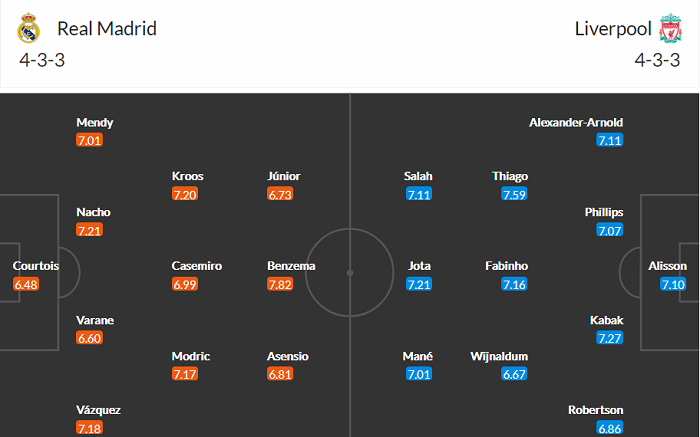Click Courtois's 6.48 rating badge
700x437 pixels.
click(25, 284)
